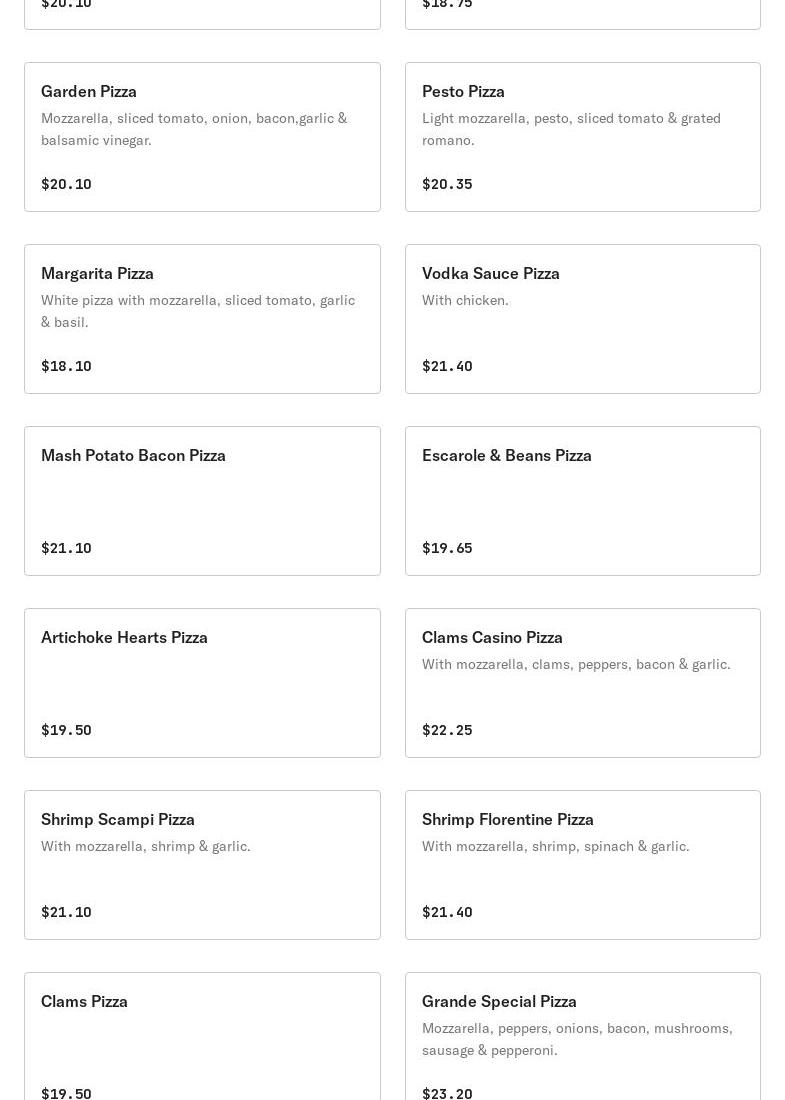
Task: Choose Shrimp Florentine Pizza
Action: (x=582, y=865)
